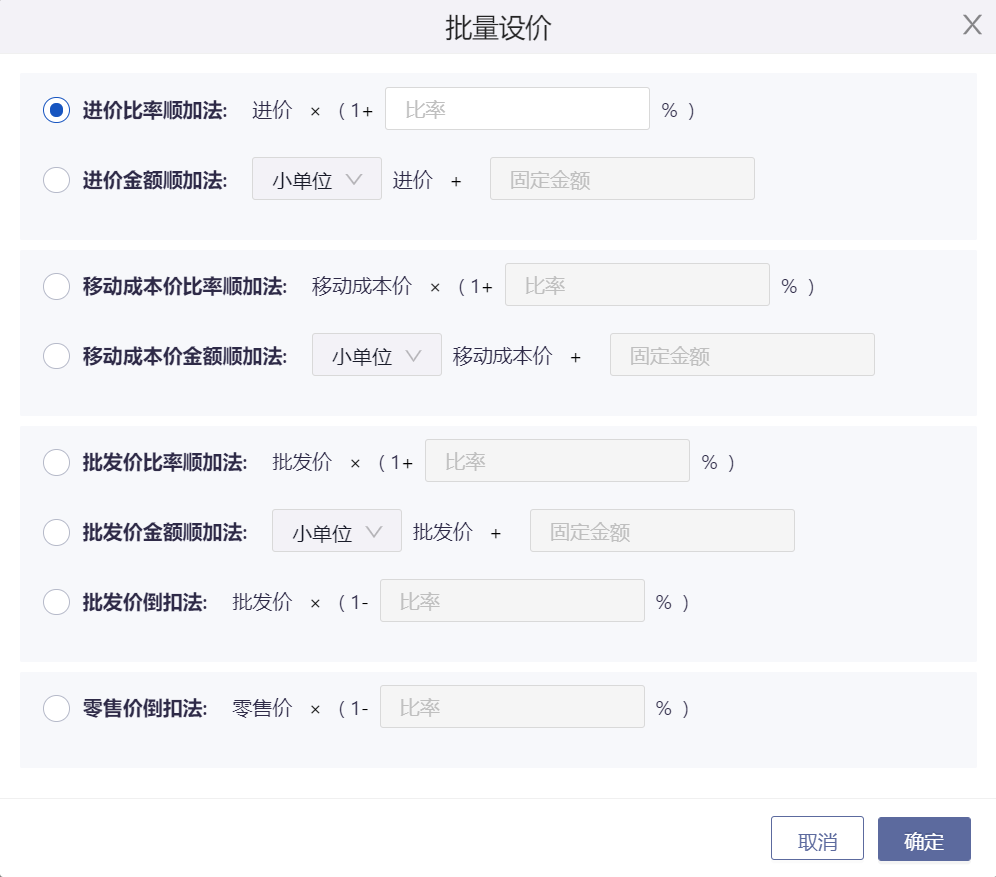Close the 批量设价 dialog with X
The width and height of the screenshot is (996, 877).
972,26
